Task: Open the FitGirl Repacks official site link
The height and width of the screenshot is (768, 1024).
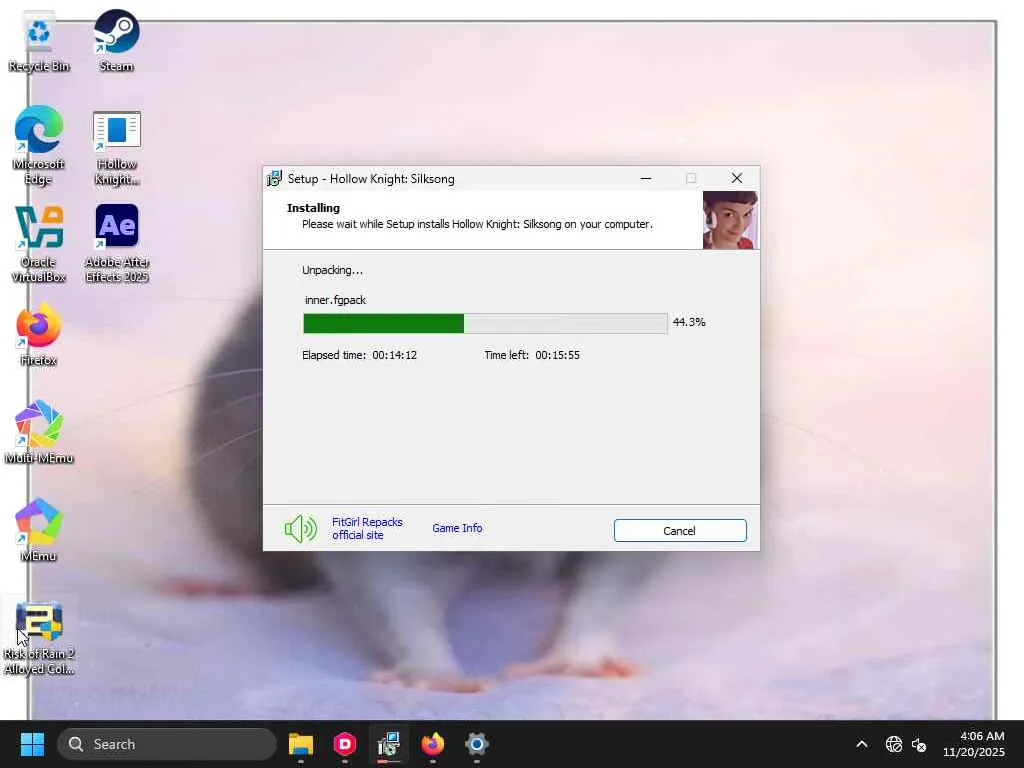Action: tap(367, 528)
